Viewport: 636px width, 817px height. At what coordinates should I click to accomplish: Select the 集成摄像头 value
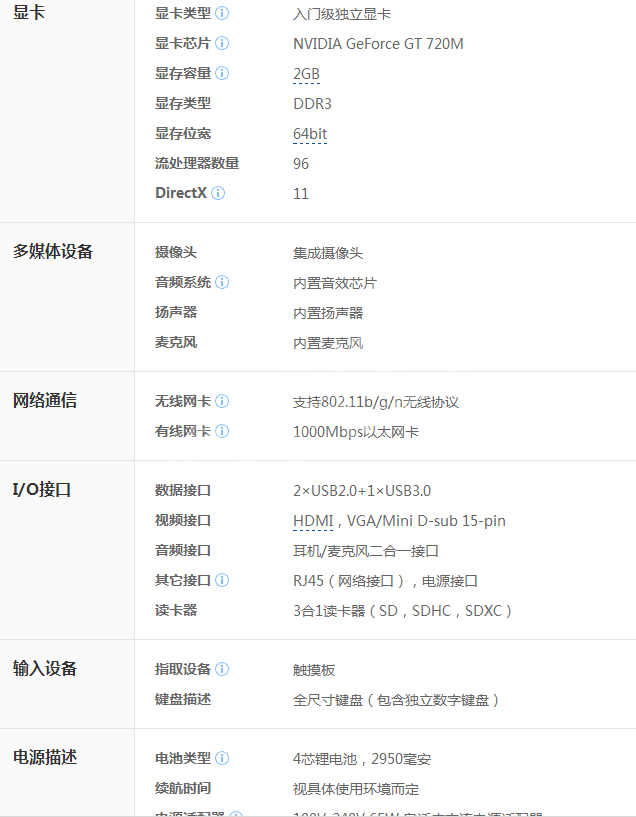click(328, 253)
